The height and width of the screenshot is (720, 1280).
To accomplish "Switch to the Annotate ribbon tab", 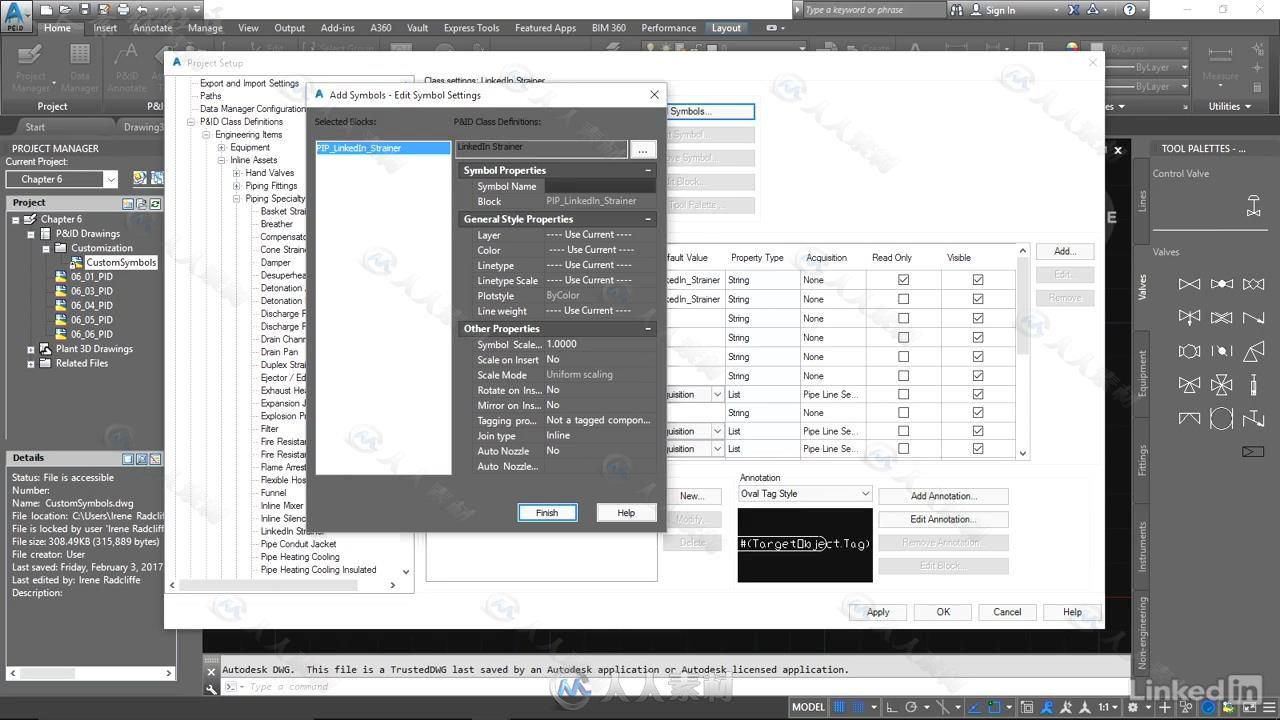I will point(153,28).
